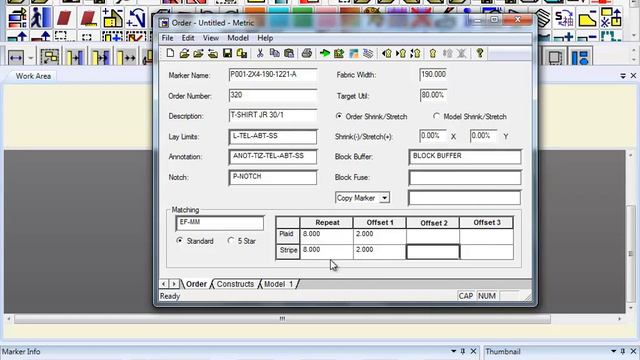Click the green arrow Process Order icon
The width and height of the screenshot is (640, 360).
(x=325, y=53)
